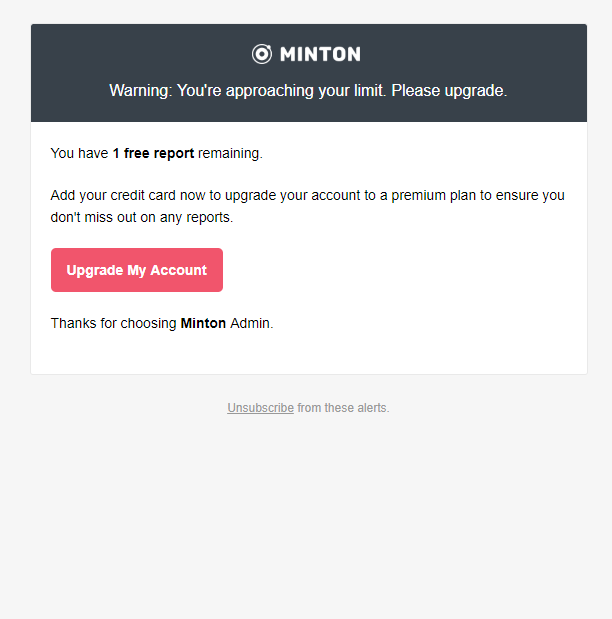This screenshot has width=612, height=619.
Task: Click the word "Admin." in the sign-off
Action: coord(252,324)
